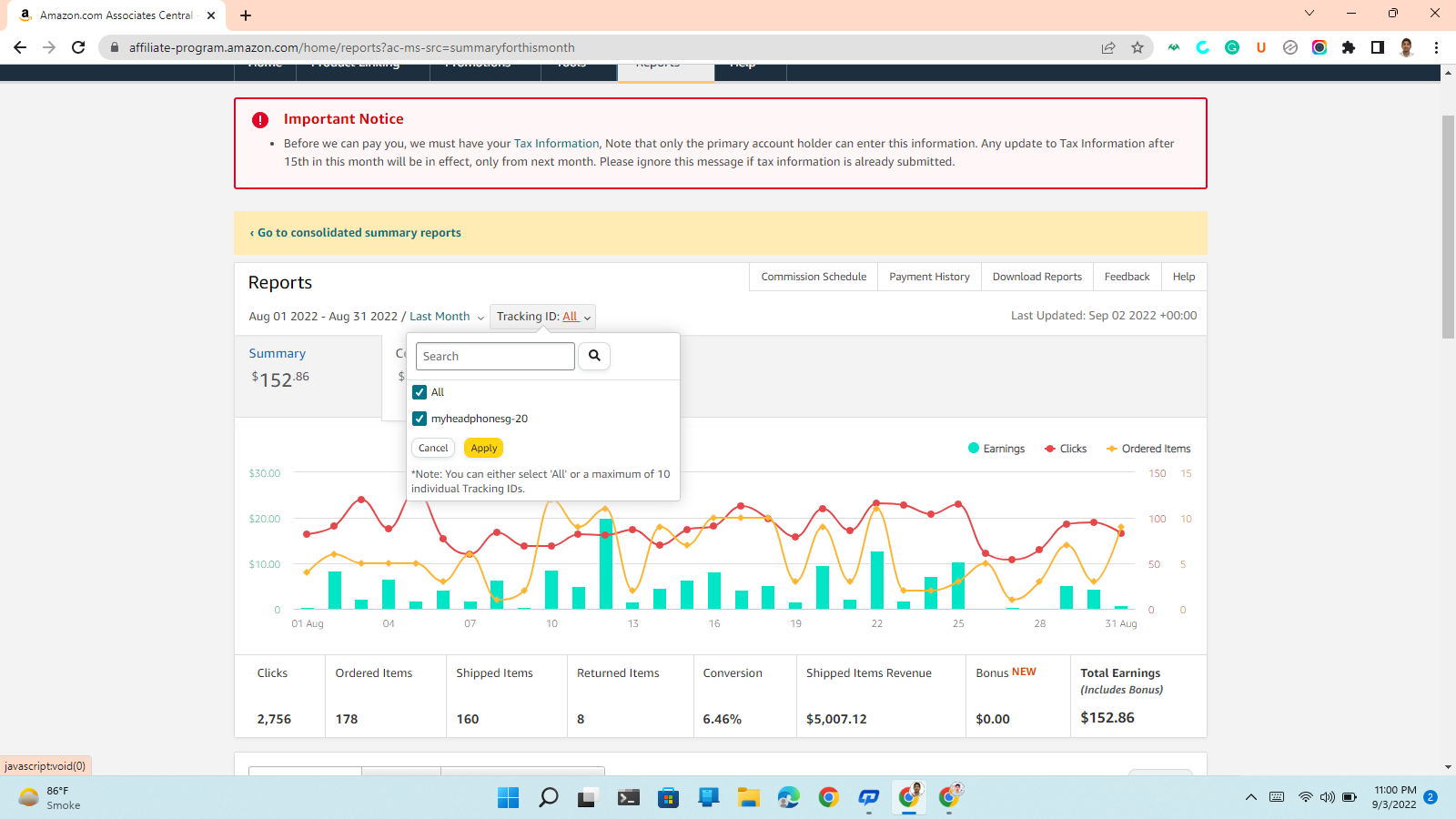Reload the page with the refresh icon
The image size is (1456, 819).
pos(78,47)
